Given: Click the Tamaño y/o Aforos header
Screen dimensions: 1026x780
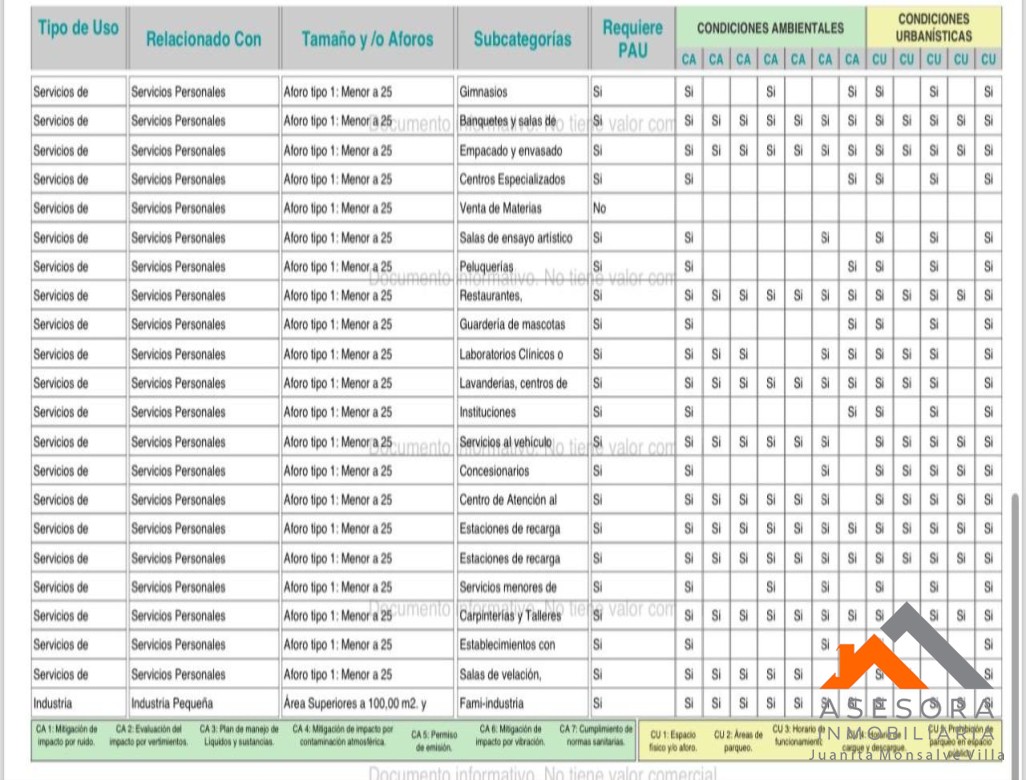Looking at the screenshot, I should (367, 39).
